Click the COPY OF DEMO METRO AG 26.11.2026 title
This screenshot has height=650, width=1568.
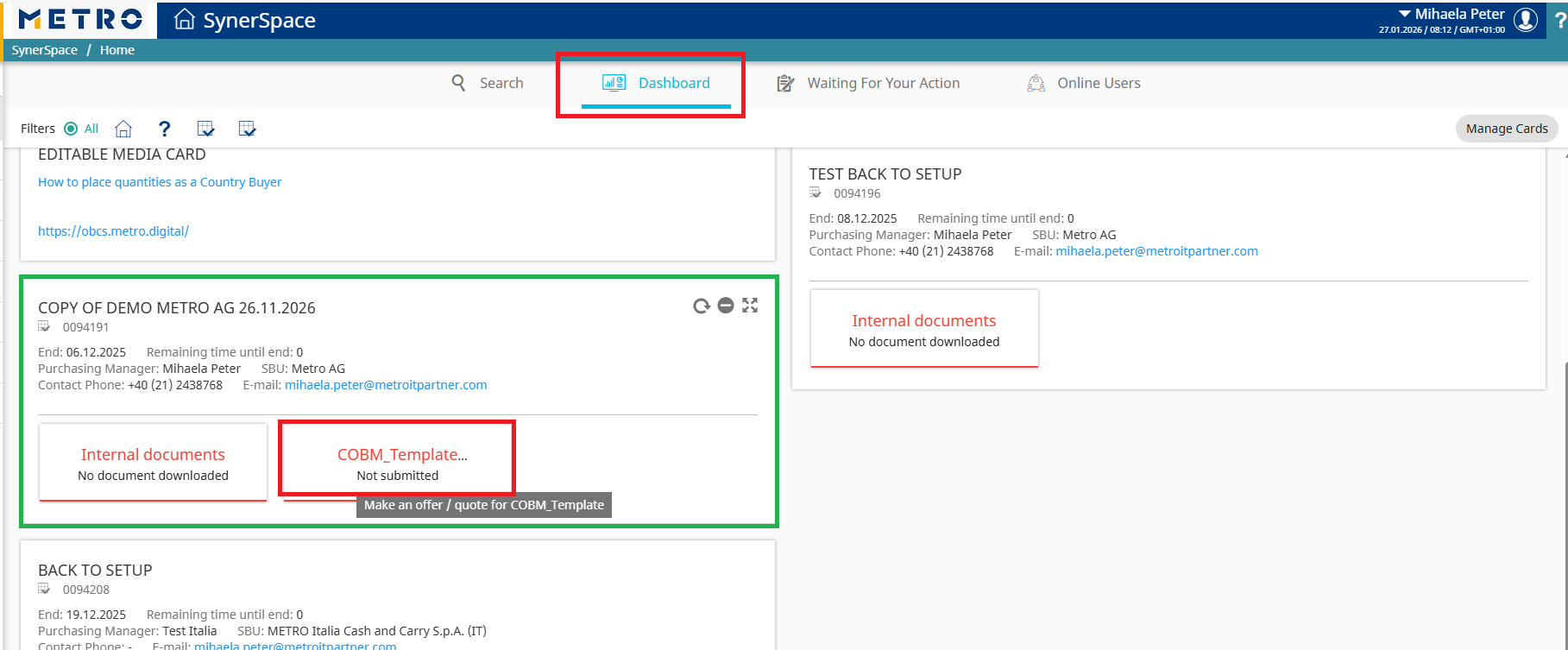coord(177,308)
